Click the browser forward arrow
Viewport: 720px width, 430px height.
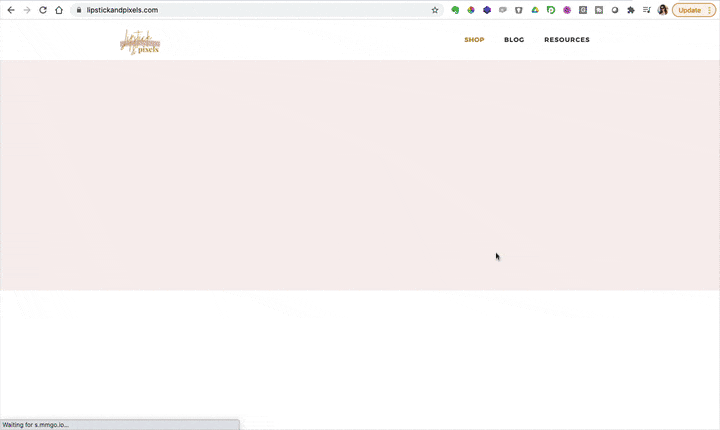(27, 10)
